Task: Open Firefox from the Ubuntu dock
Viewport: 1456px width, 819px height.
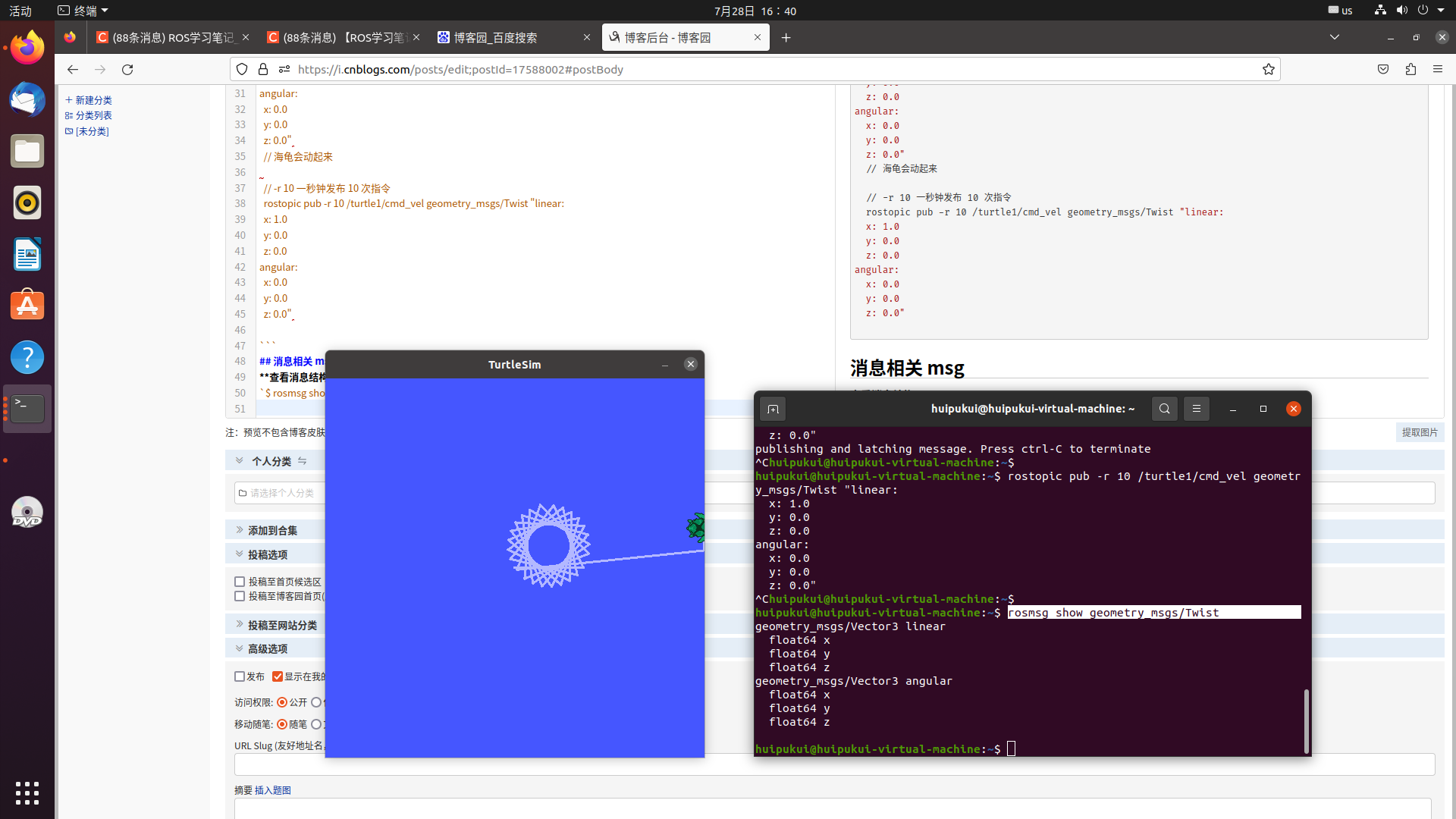Action: (27, 48)
